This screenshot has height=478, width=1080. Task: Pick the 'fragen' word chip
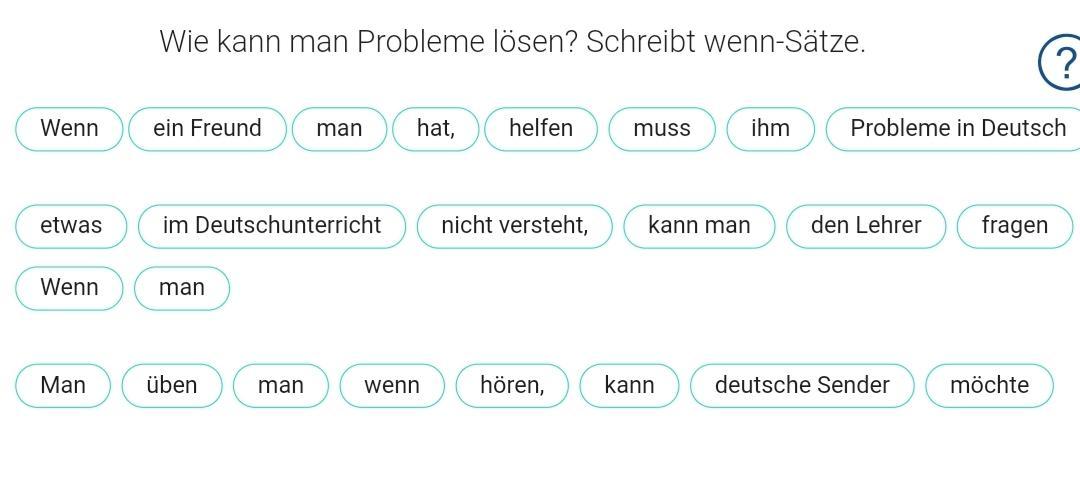click(x=1015, y=226)
